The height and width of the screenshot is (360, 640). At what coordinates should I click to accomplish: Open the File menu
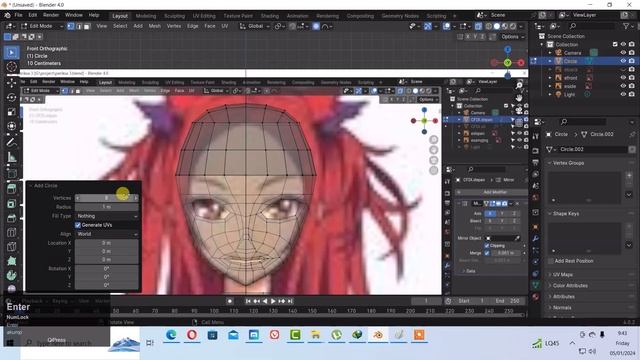(x=18, y=15)
